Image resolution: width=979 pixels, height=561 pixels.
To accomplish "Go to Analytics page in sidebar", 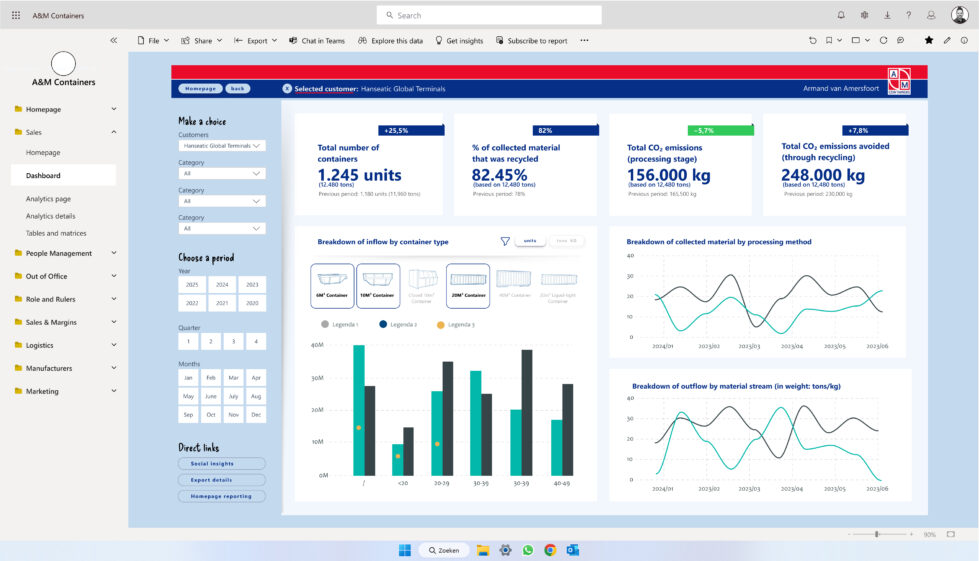I will 48,199.
